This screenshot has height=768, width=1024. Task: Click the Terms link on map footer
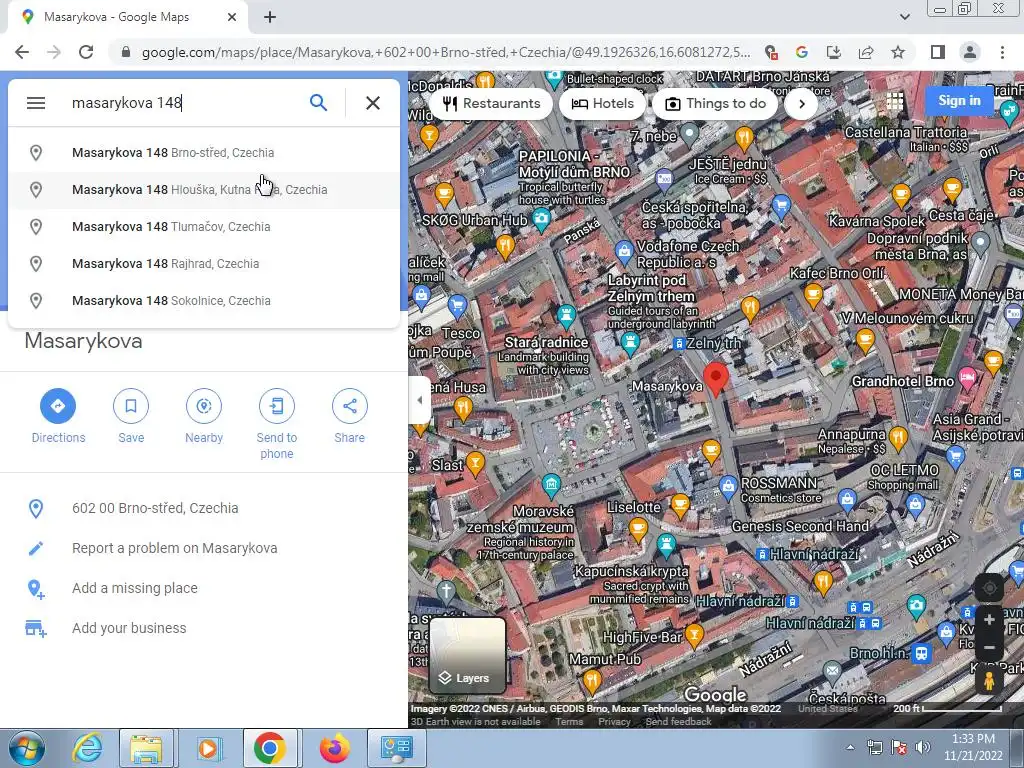pos(569,722)
